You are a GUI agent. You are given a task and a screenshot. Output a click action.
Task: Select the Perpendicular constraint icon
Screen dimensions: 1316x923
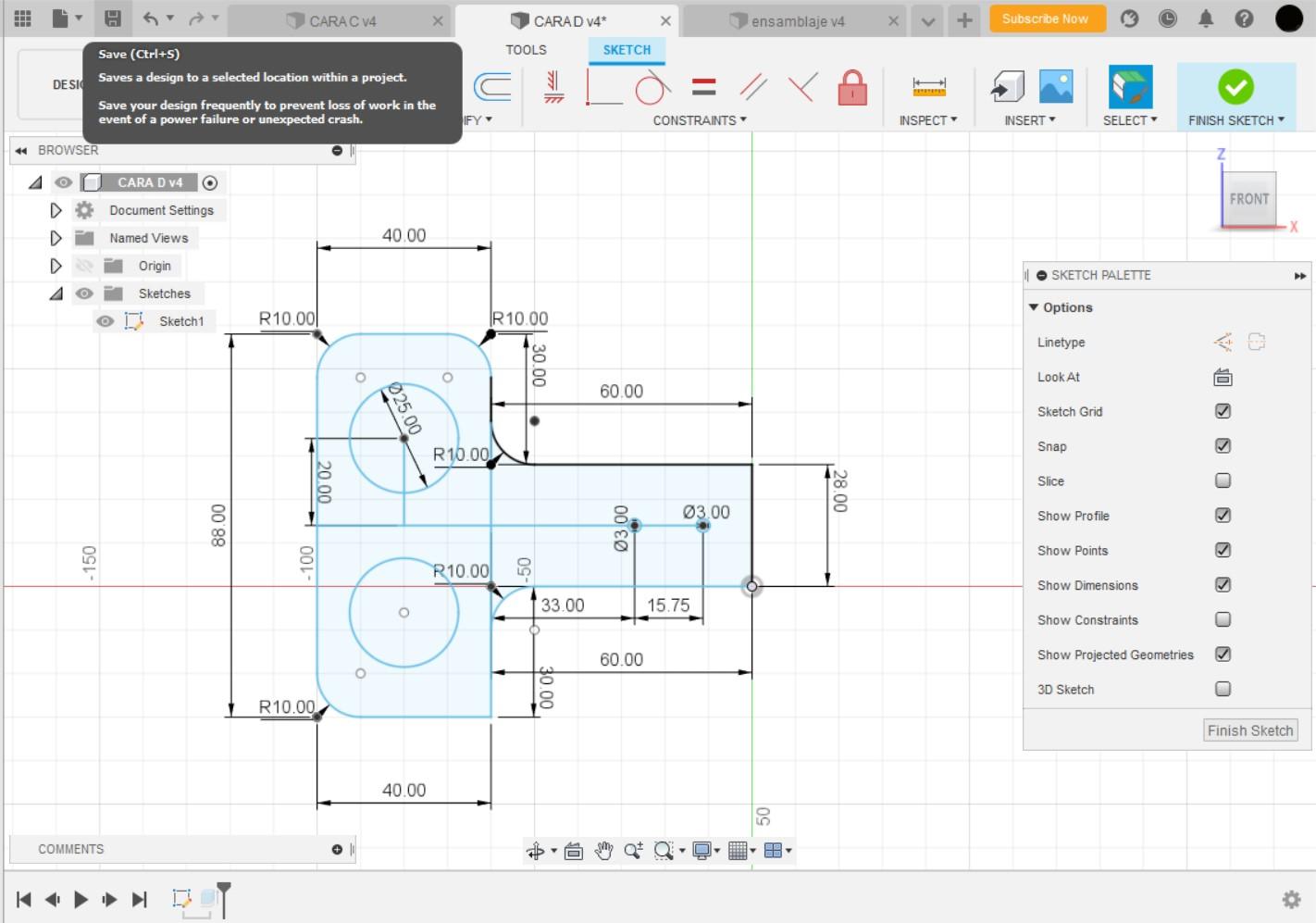pyautogui.click(x=802, y=88)
